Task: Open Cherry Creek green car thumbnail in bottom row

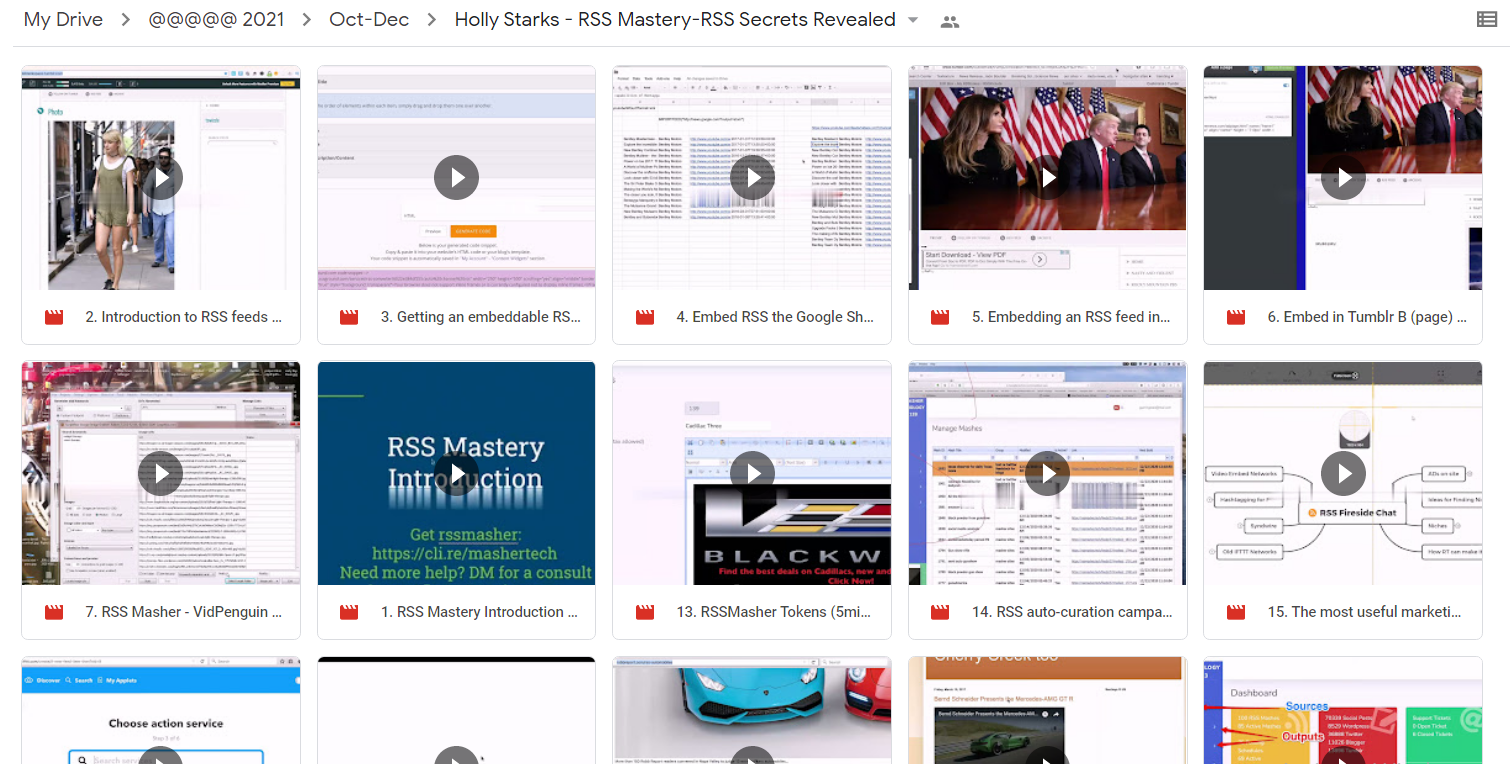Action: tap(1048, 710)
